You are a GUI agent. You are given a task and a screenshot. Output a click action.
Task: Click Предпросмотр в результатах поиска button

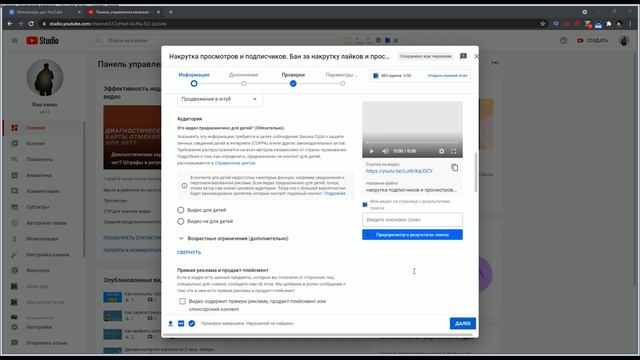412,235
